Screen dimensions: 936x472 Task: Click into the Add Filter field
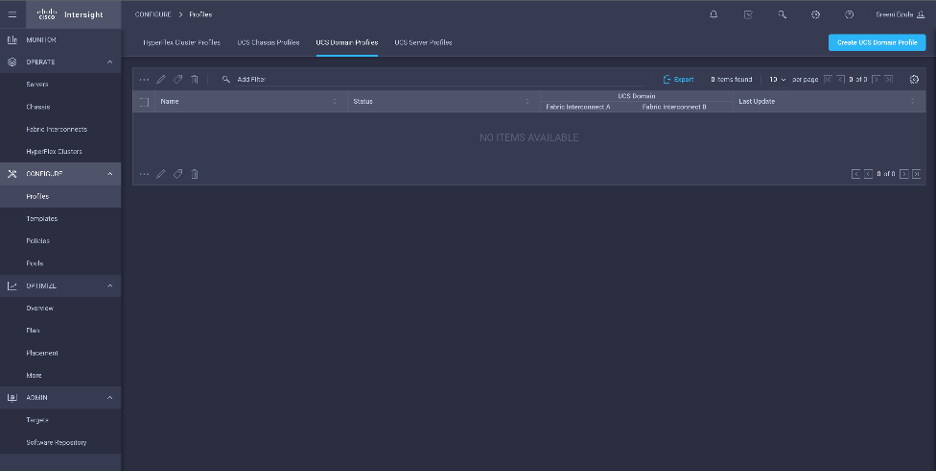coord(442,79)
